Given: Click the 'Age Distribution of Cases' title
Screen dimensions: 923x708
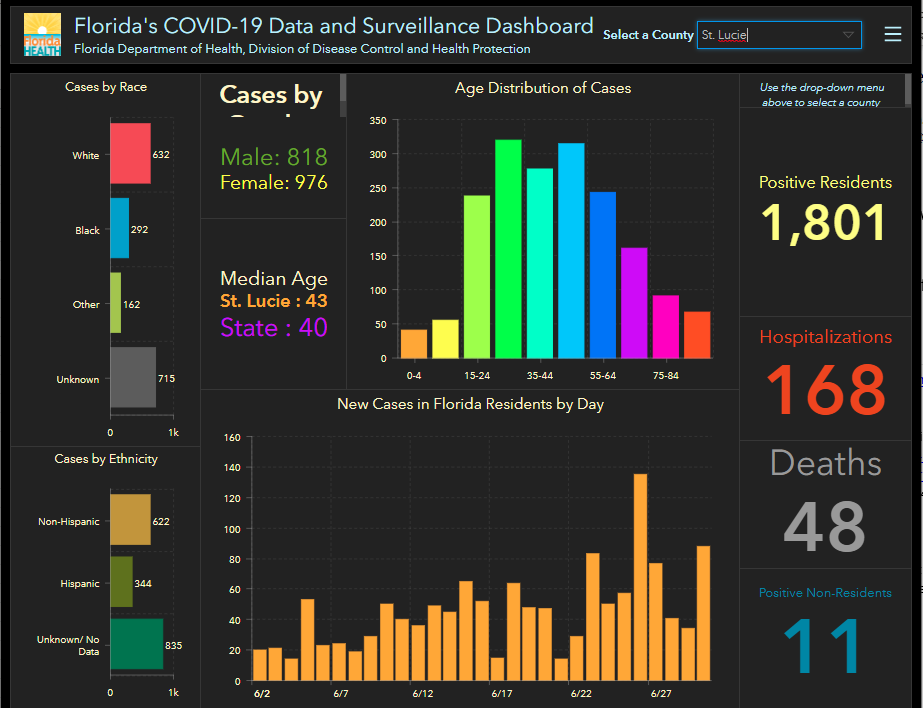Looking at the screenshot, I should pyautogui.click(x=543, y=88).
